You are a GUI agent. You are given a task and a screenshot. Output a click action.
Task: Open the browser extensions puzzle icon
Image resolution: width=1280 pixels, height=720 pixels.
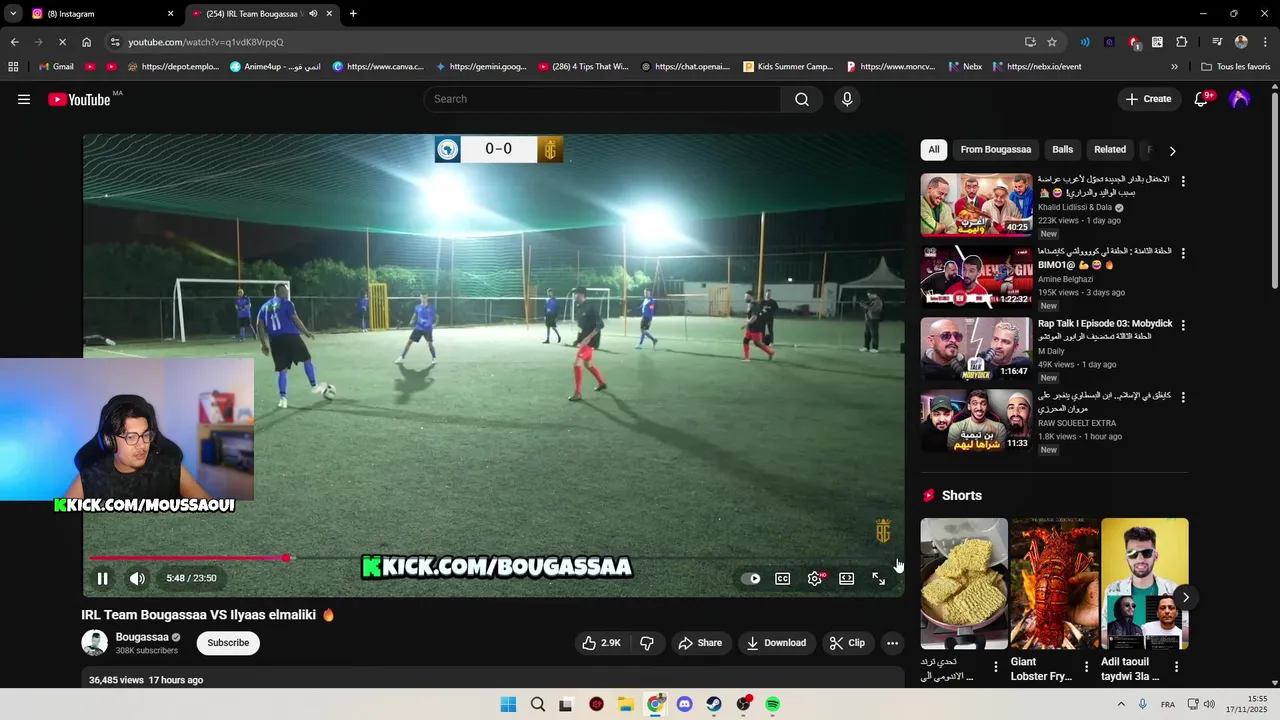click(1182, 42)
